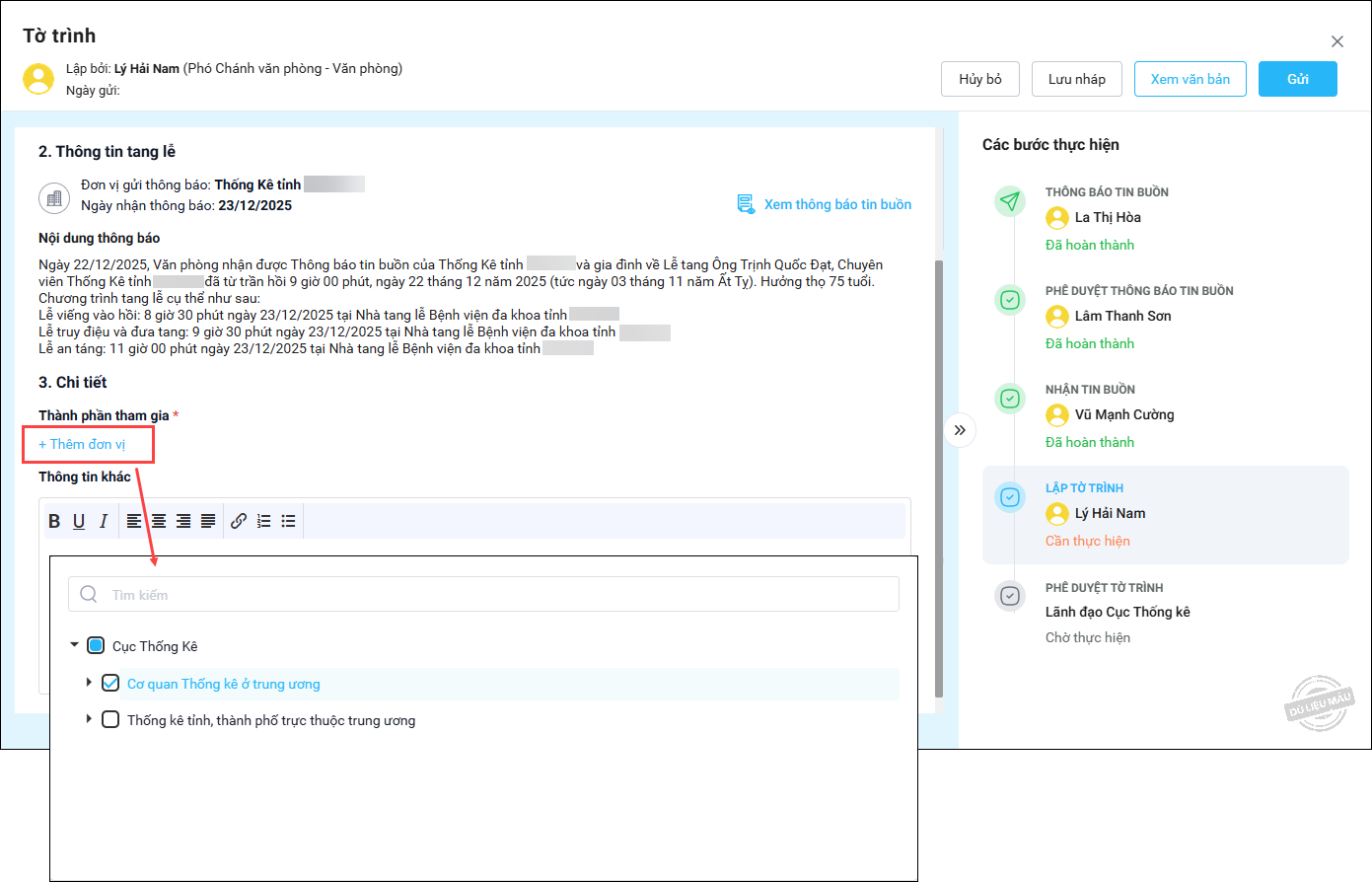Viewport: 1372px width, 882px height.
Task: Uncheck Cơ quan Thống kê ở trung ương
Action: 110,684
